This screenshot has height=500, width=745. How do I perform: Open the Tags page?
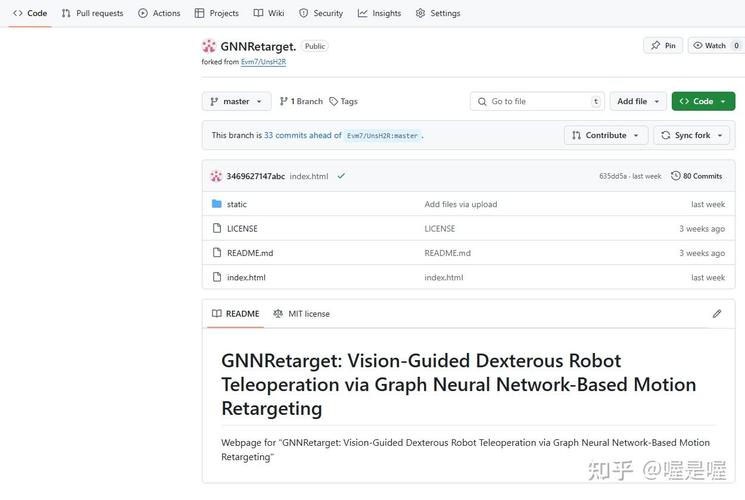pyautogui.click(x=344, y=101)
